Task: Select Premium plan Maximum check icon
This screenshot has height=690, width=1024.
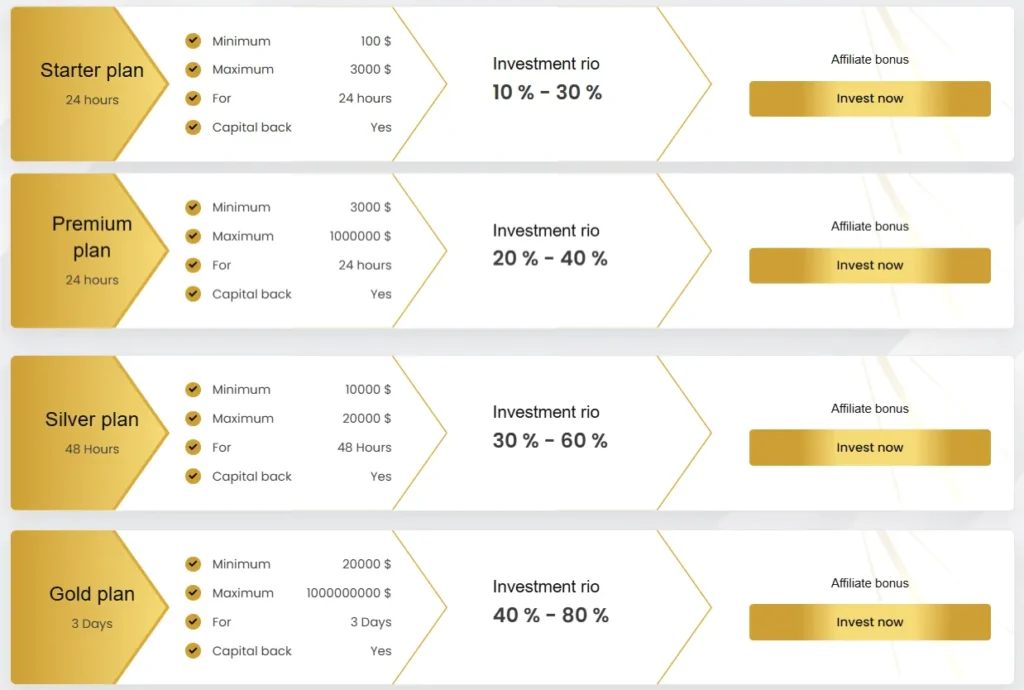Action: tap(193, 236)
